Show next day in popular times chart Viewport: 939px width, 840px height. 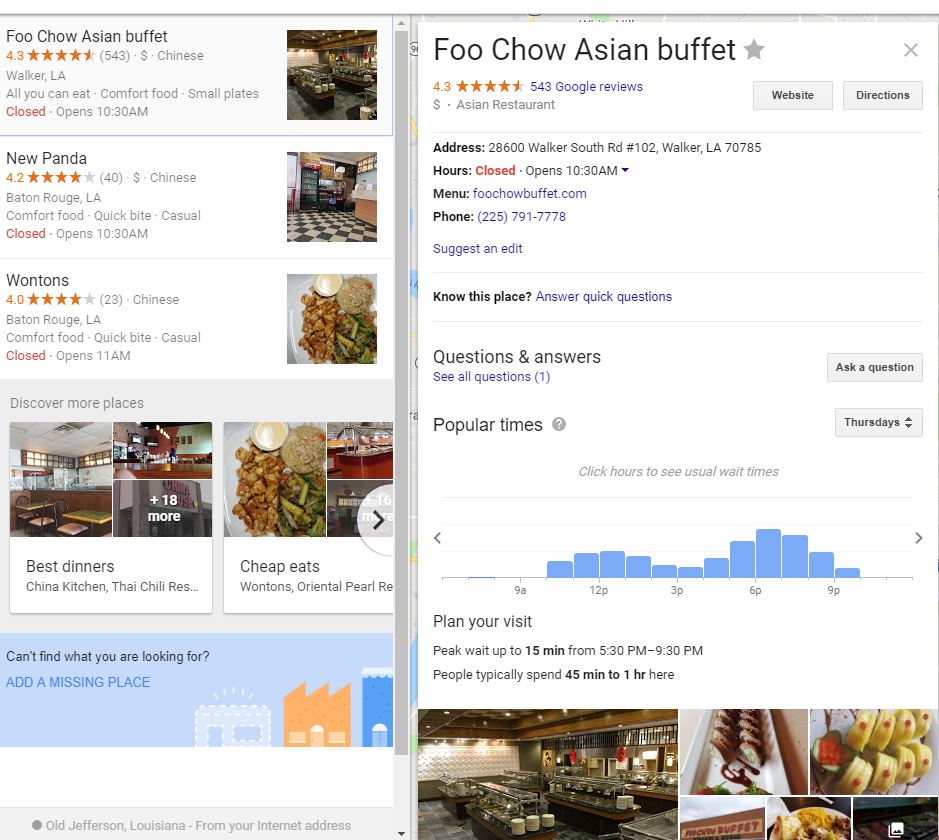click(919, 538)
